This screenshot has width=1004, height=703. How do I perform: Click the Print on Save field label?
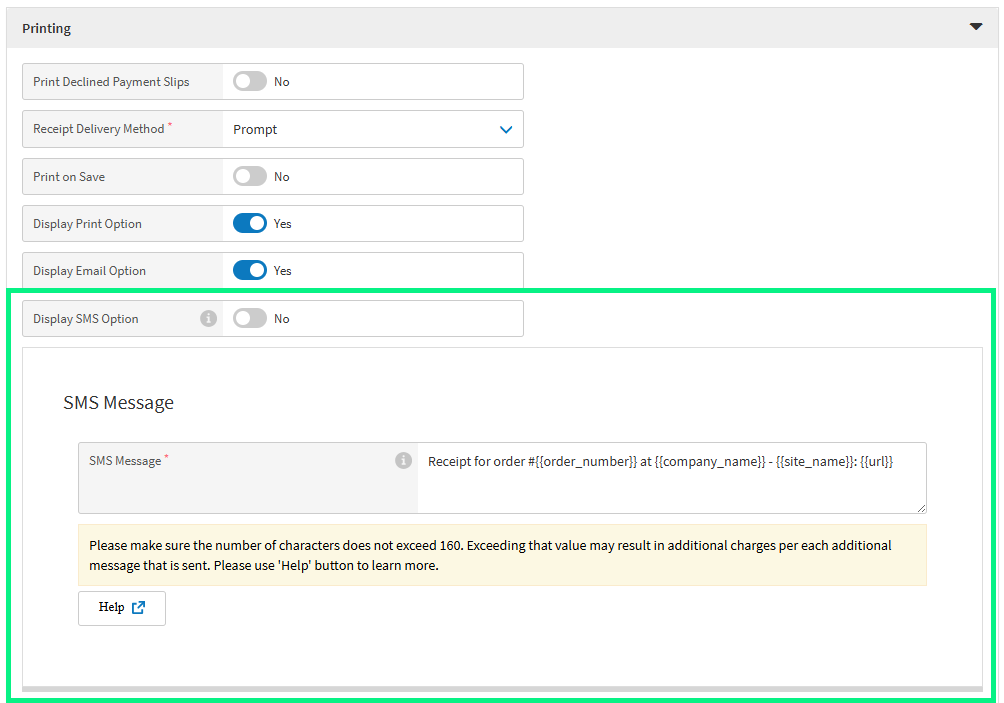[x=69, y=176]
